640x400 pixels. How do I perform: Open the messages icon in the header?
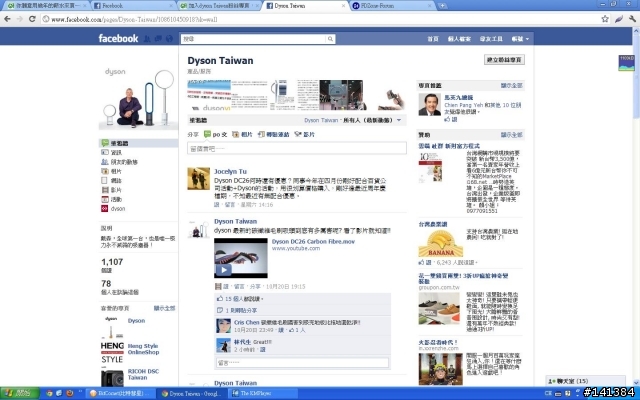tap(158, 39)
